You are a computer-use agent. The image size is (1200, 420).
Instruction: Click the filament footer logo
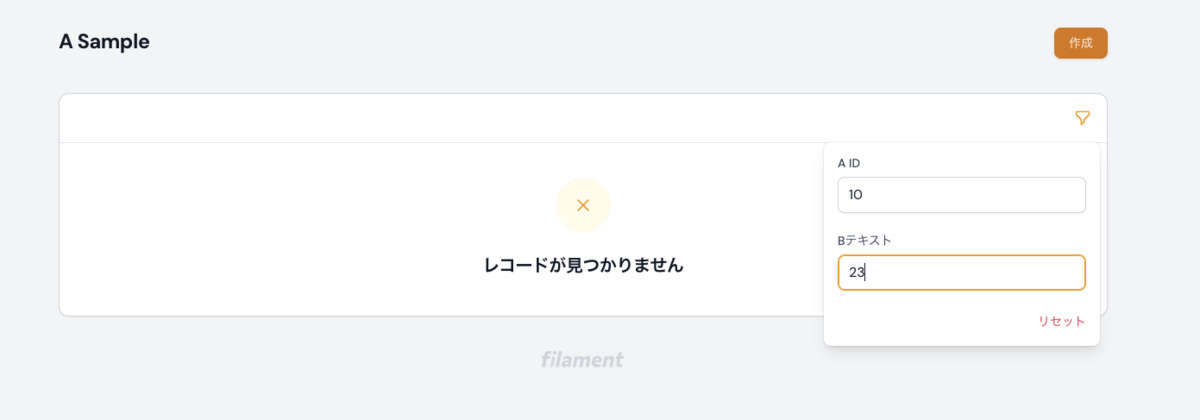[582, 360]
